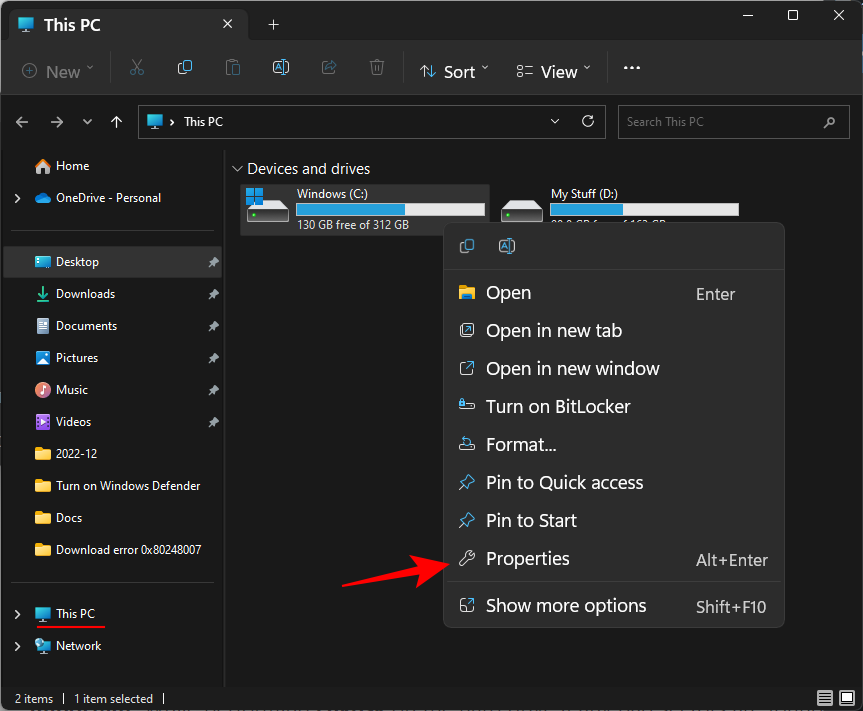Click the Cut scissors icon in toolbar

click(137, 69)
